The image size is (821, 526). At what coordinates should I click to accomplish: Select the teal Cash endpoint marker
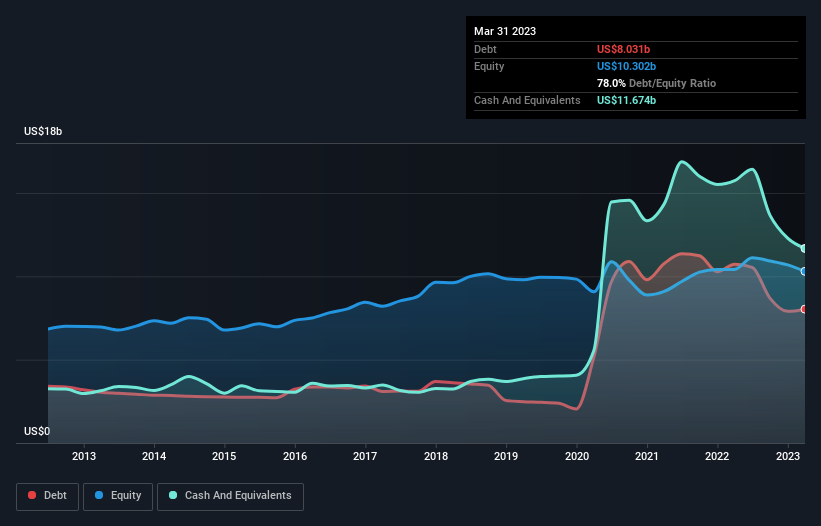click(804, 249)
